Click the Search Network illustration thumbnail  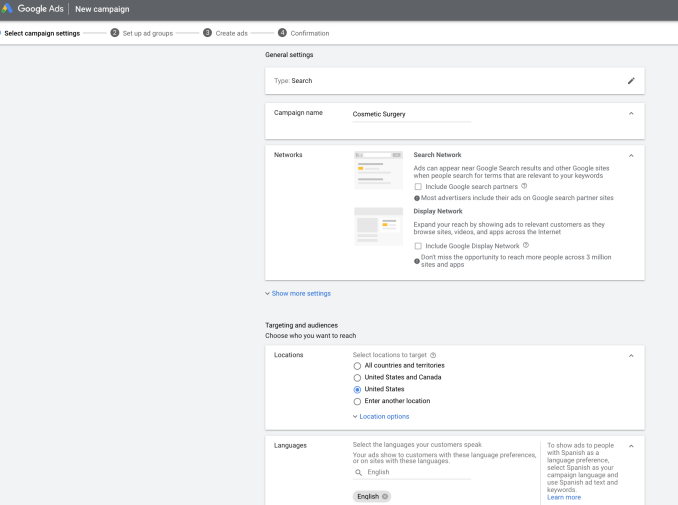point(378,170)
